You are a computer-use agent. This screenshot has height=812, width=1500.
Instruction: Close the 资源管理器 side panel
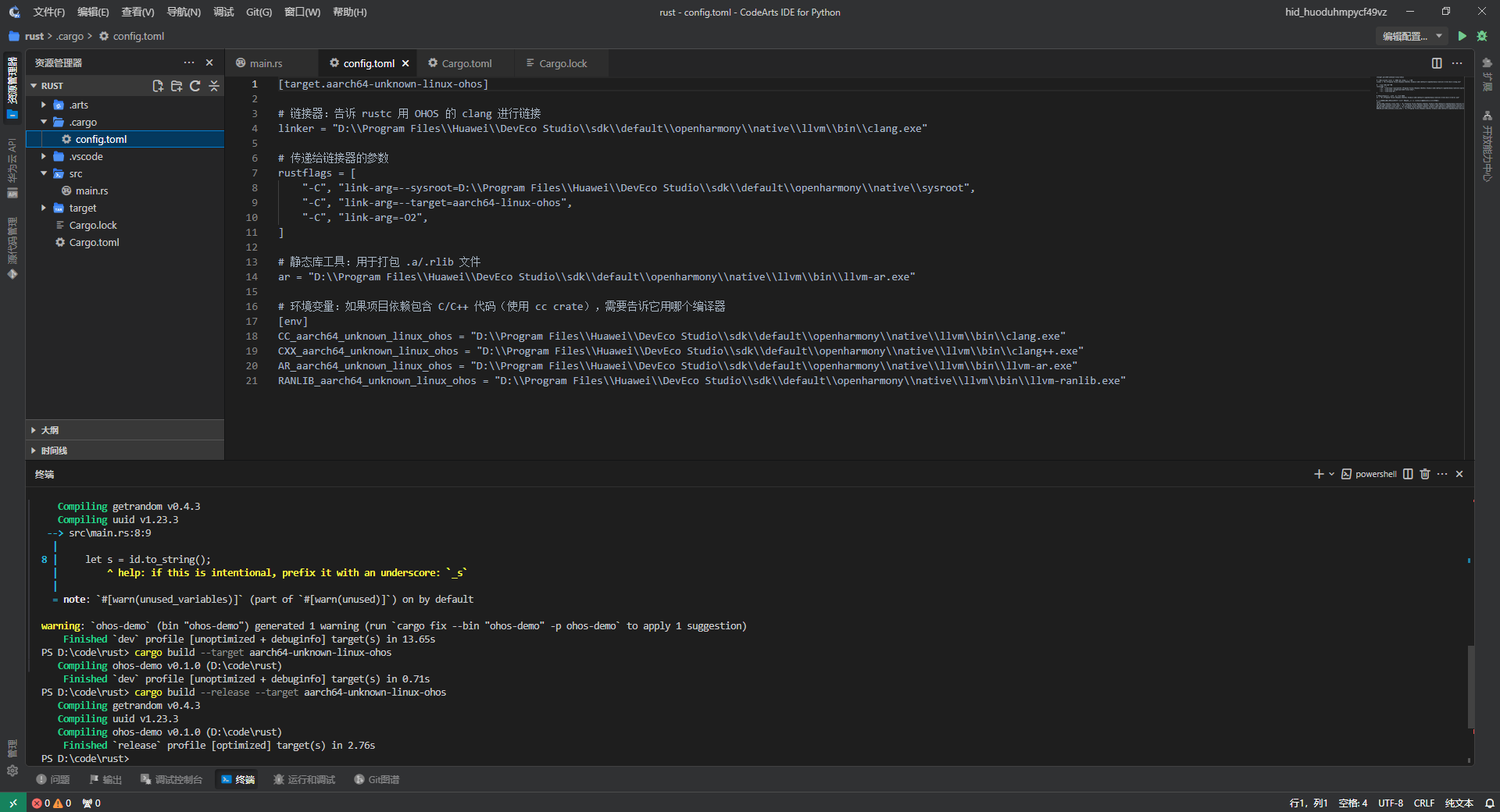209,62
